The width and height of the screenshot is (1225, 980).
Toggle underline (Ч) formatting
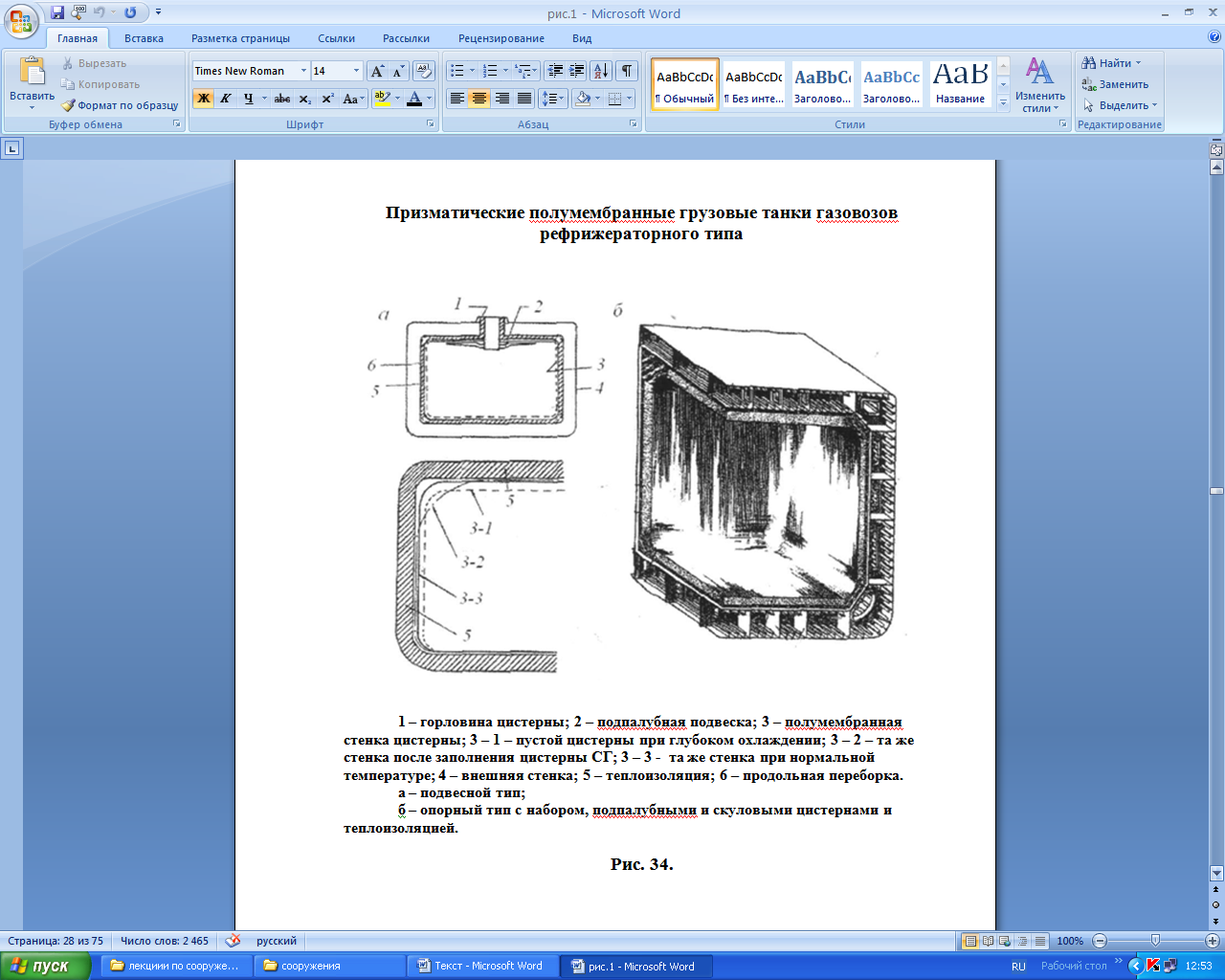click(x=249, y=99)
